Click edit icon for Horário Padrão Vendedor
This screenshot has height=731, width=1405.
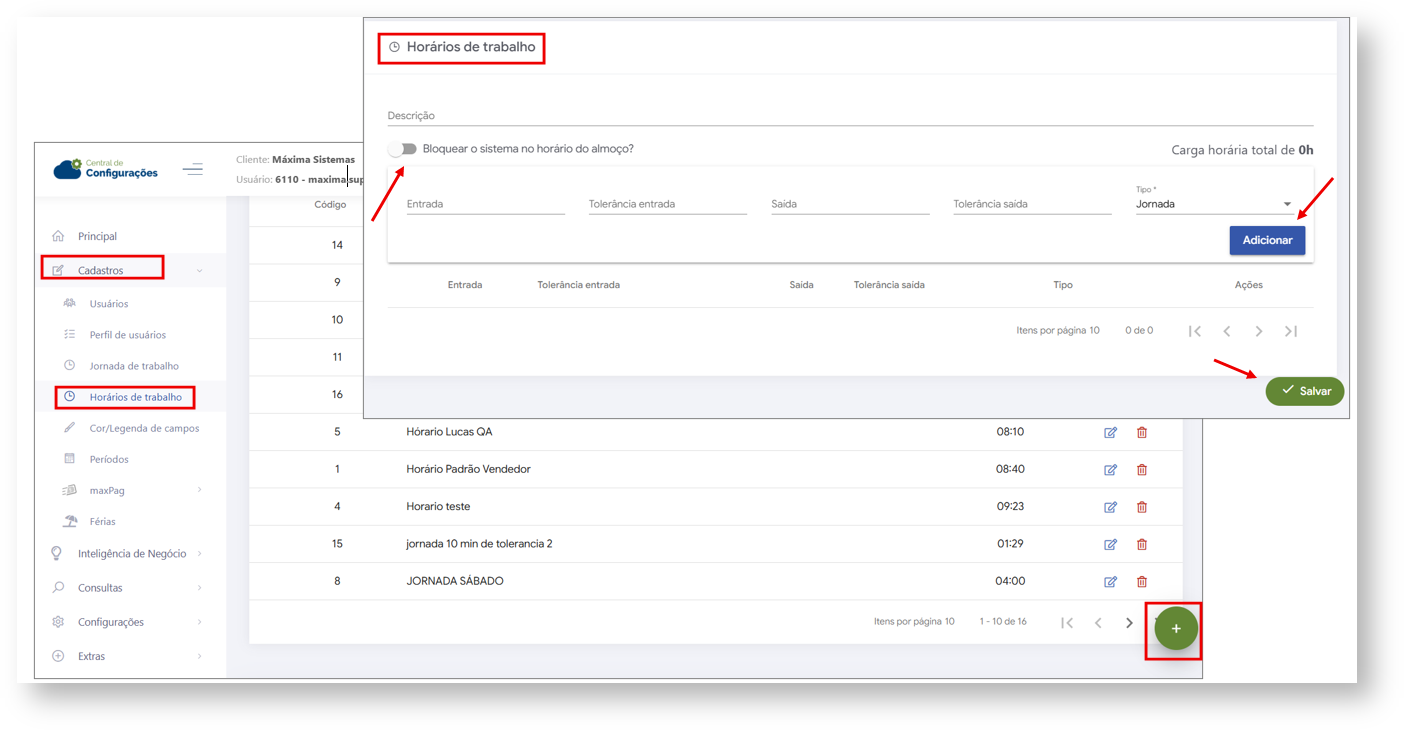1110,470
